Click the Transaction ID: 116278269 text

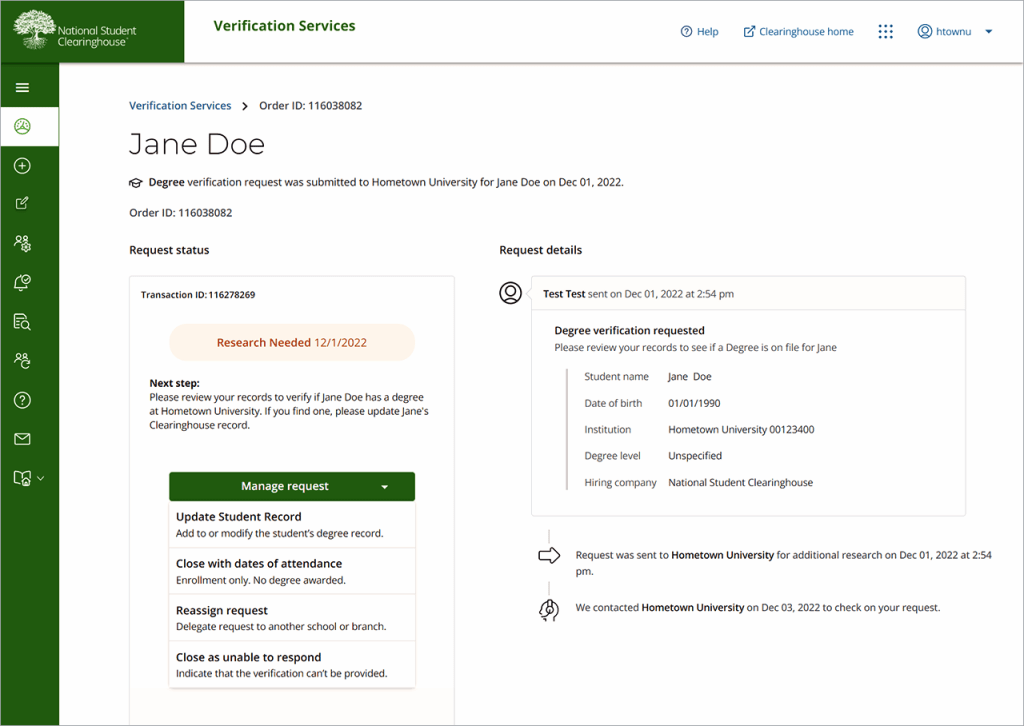198,295
